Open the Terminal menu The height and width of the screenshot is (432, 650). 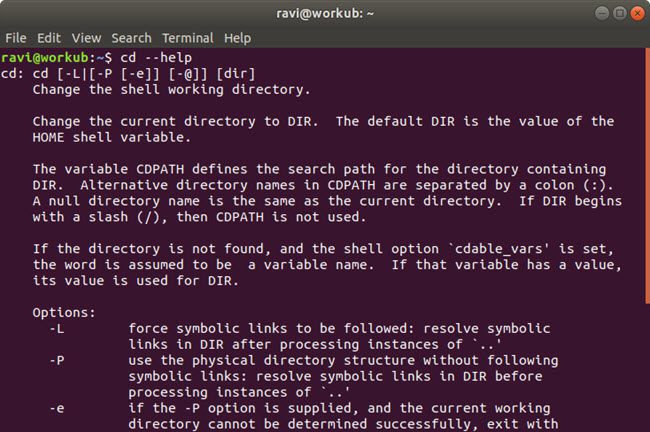click(x=189, y=38)
